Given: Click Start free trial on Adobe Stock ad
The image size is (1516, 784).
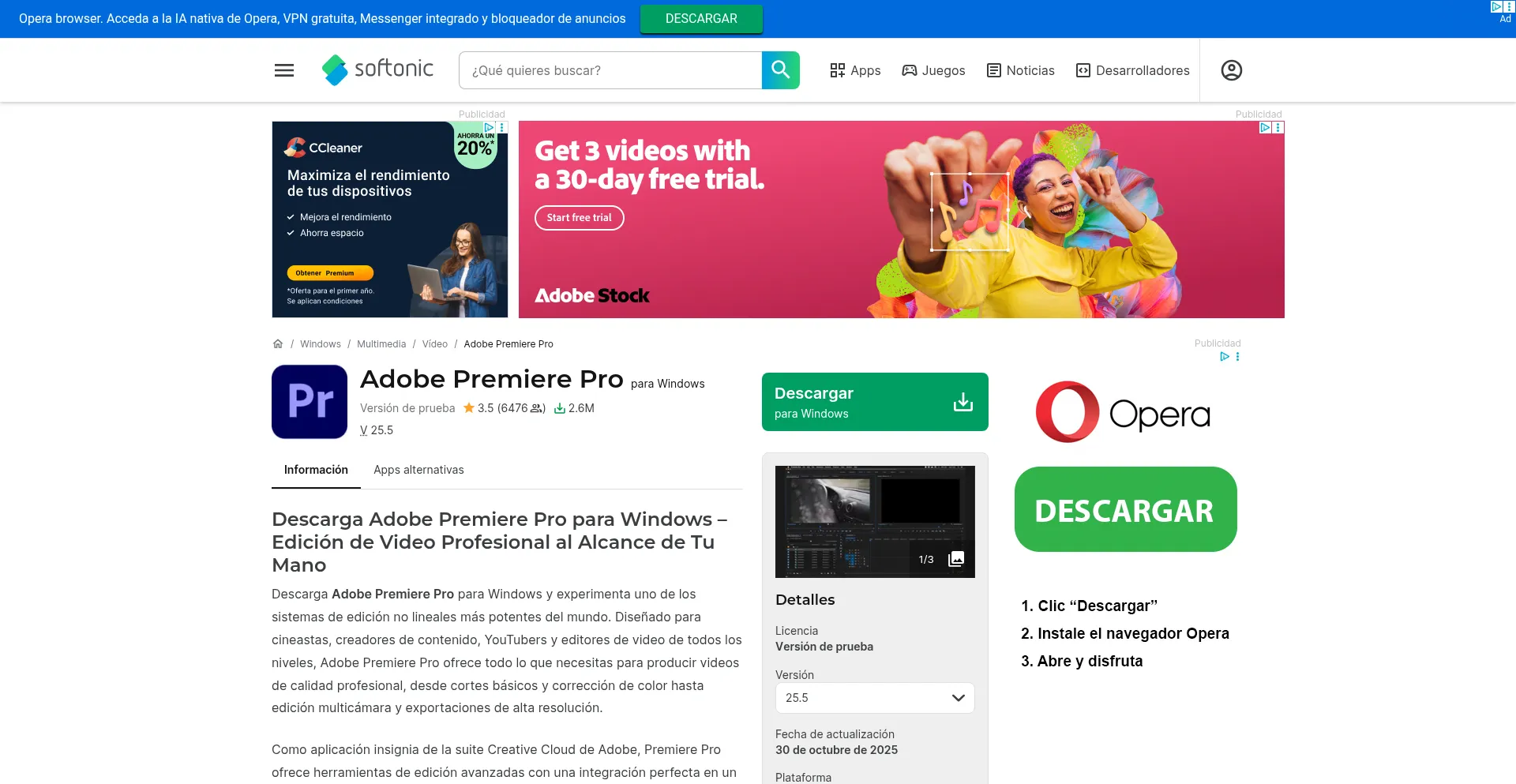Looking at the screenshot, I should [x=579, y=218].
